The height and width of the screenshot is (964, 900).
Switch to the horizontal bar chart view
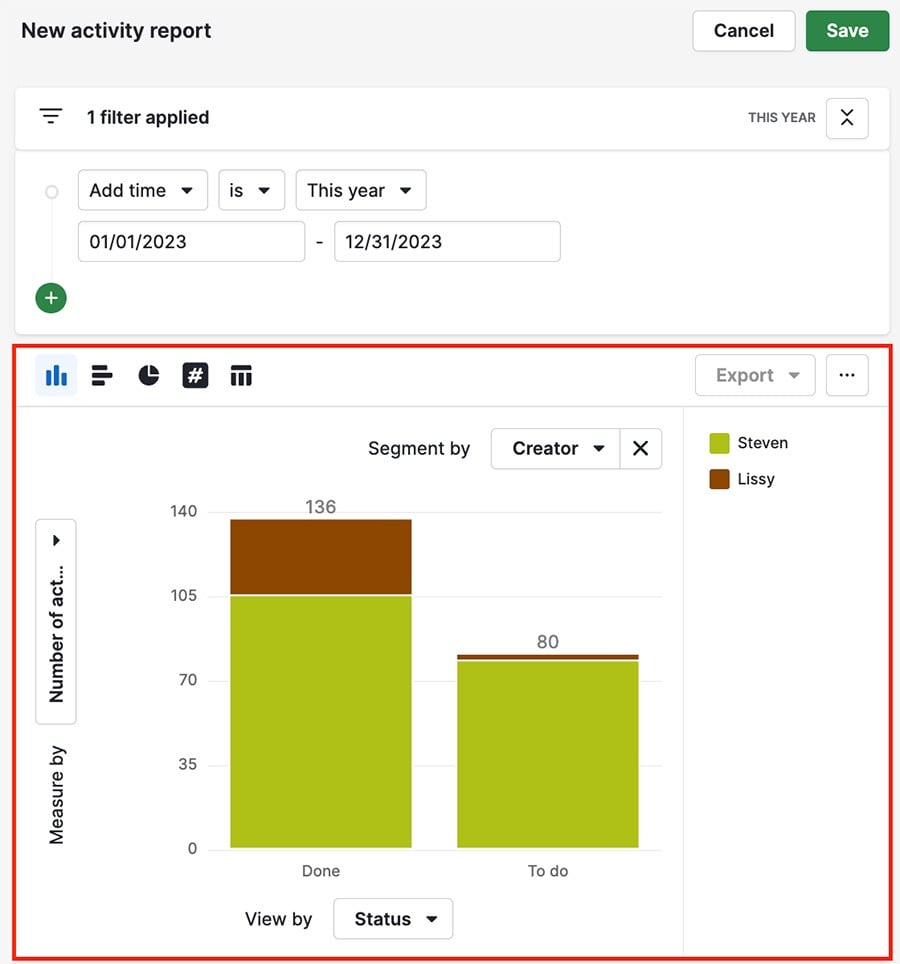point(101,375)
